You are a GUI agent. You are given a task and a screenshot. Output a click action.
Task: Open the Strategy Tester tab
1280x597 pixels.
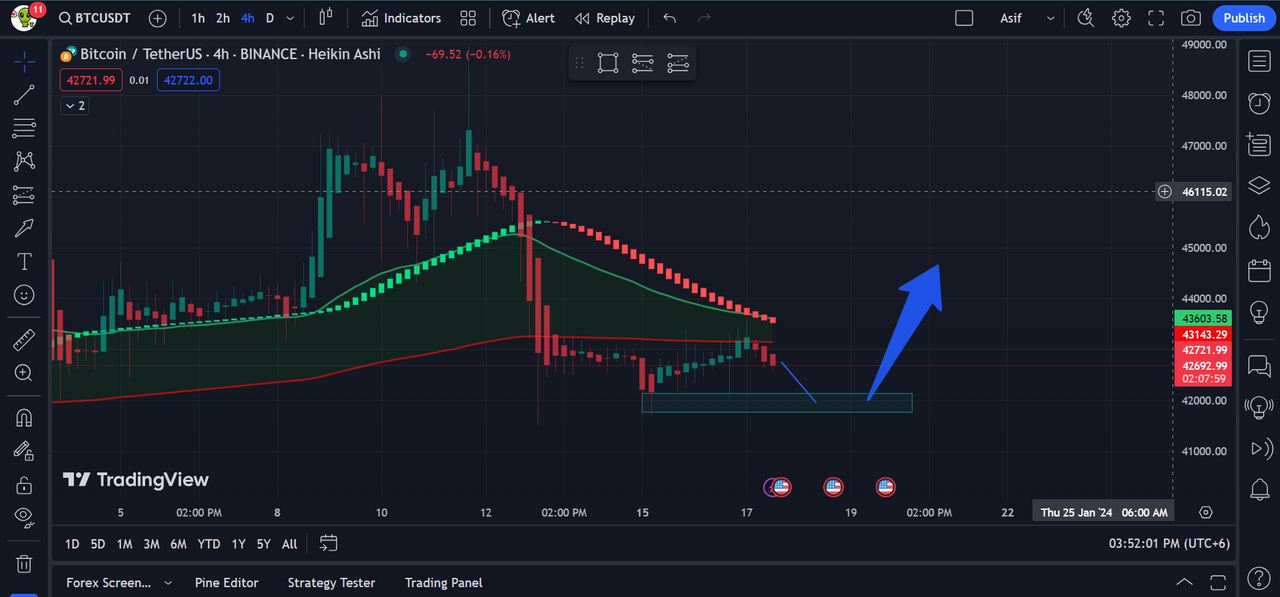(331, 582)
